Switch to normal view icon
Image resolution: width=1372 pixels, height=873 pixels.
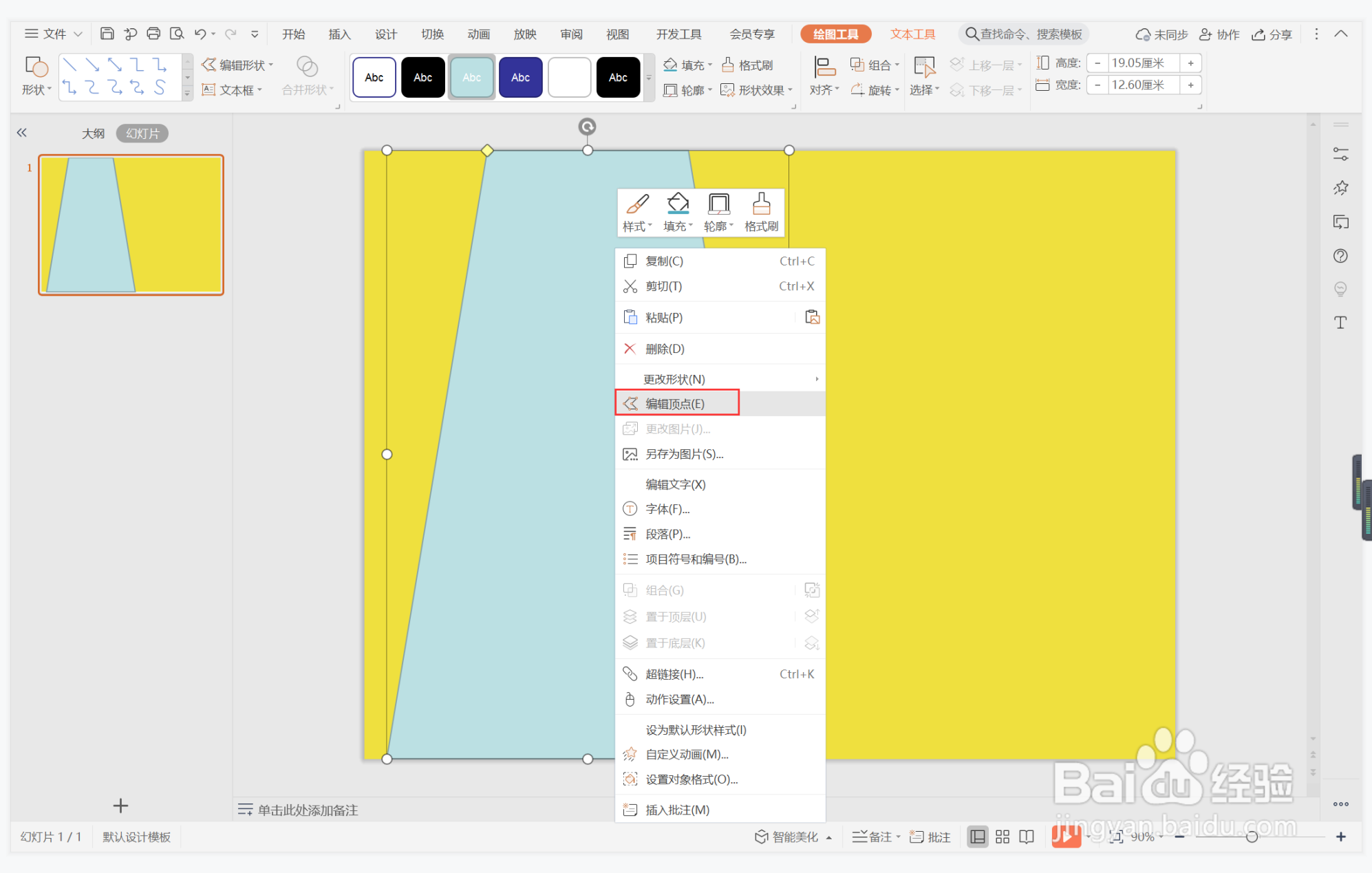tap(977, 837)
